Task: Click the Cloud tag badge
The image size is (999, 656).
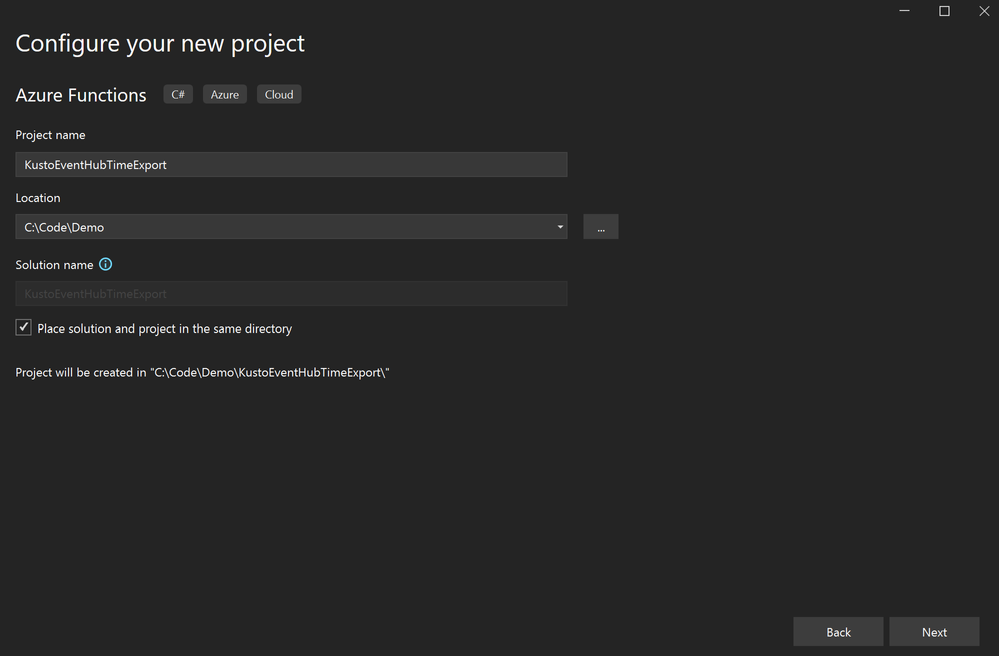Action: click(279, 94)
